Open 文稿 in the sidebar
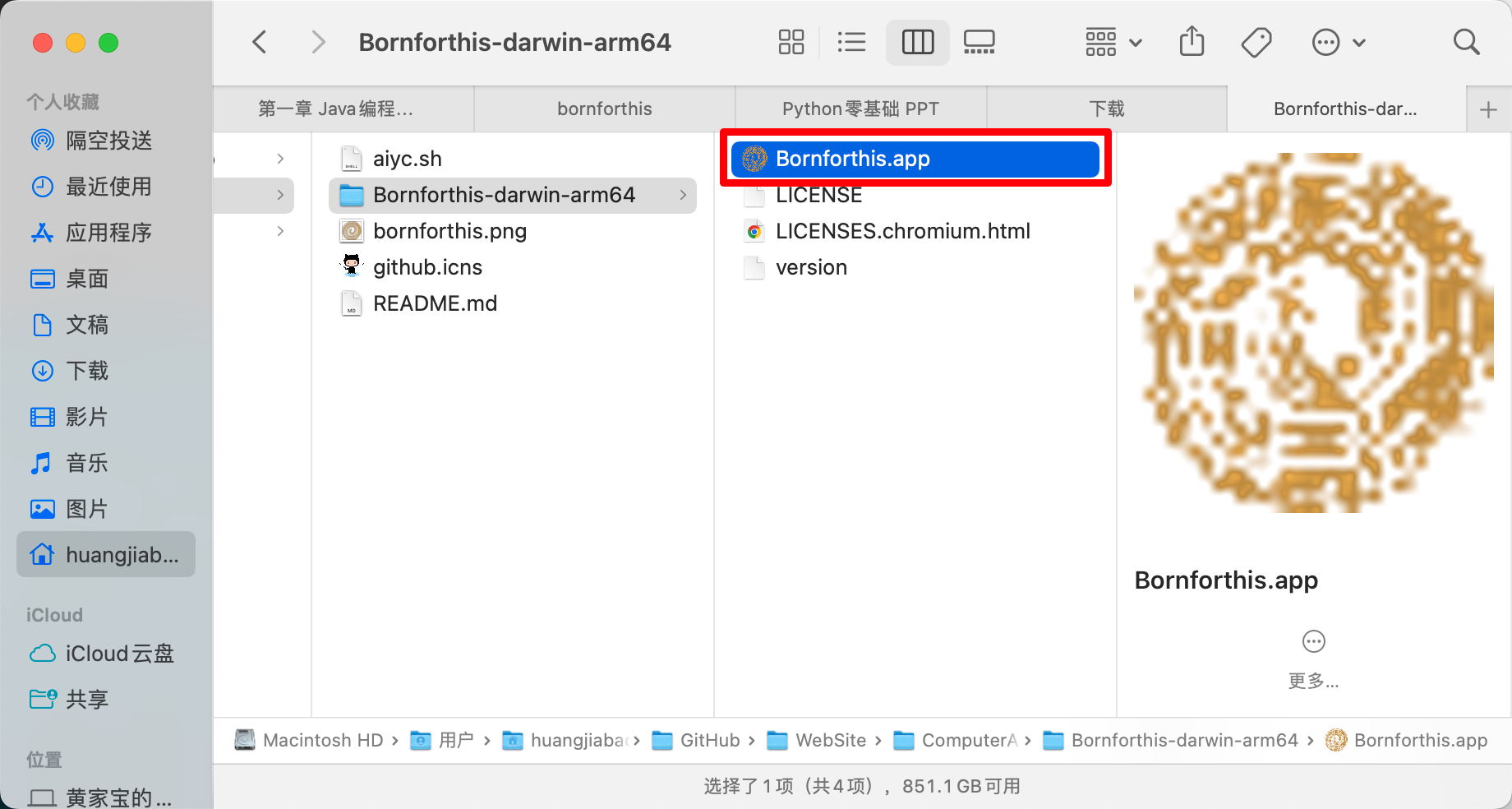1512x809 pixels. coord(106,325)
